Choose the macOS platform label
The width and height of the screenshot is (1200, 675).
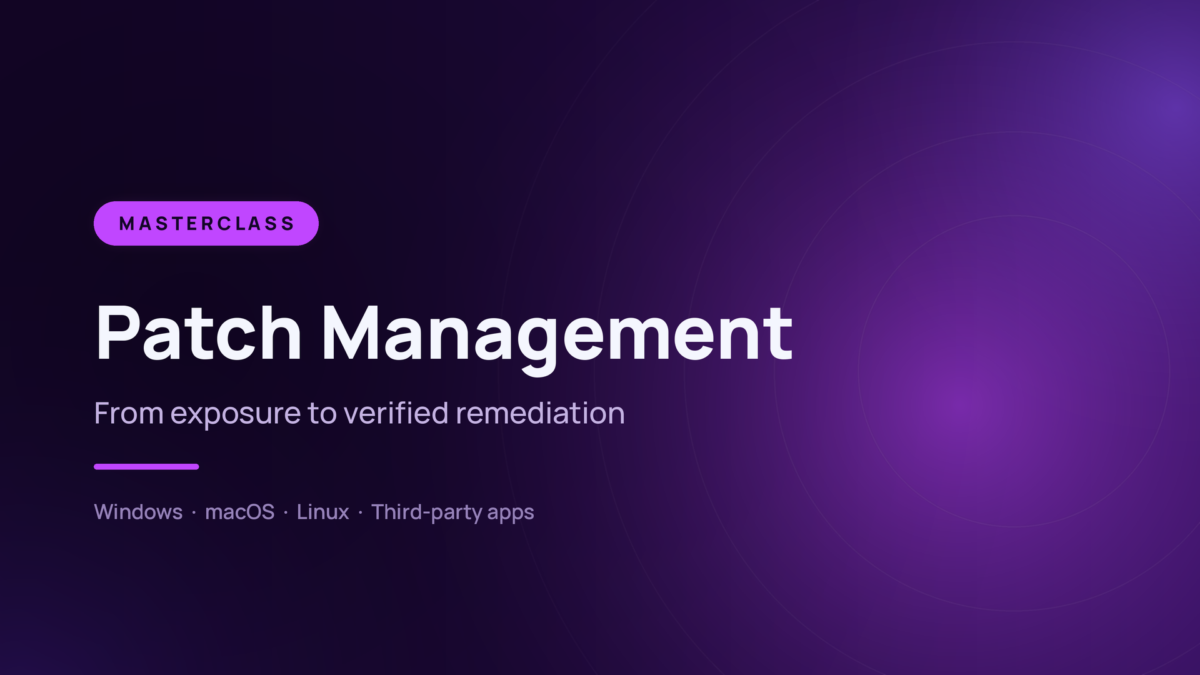click(x=239, y=512)
